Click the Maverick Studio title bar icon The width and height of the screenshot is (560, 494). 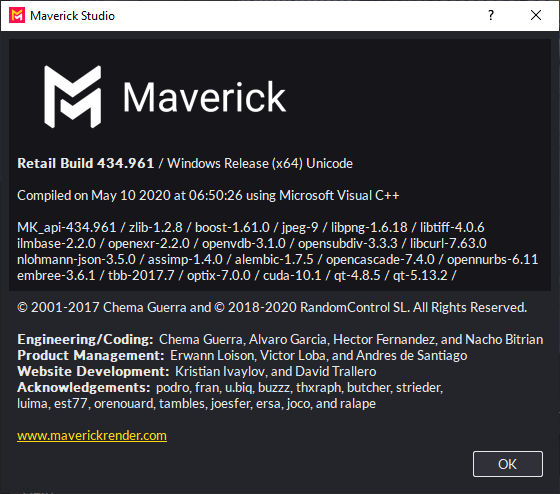tap(17, 15)
